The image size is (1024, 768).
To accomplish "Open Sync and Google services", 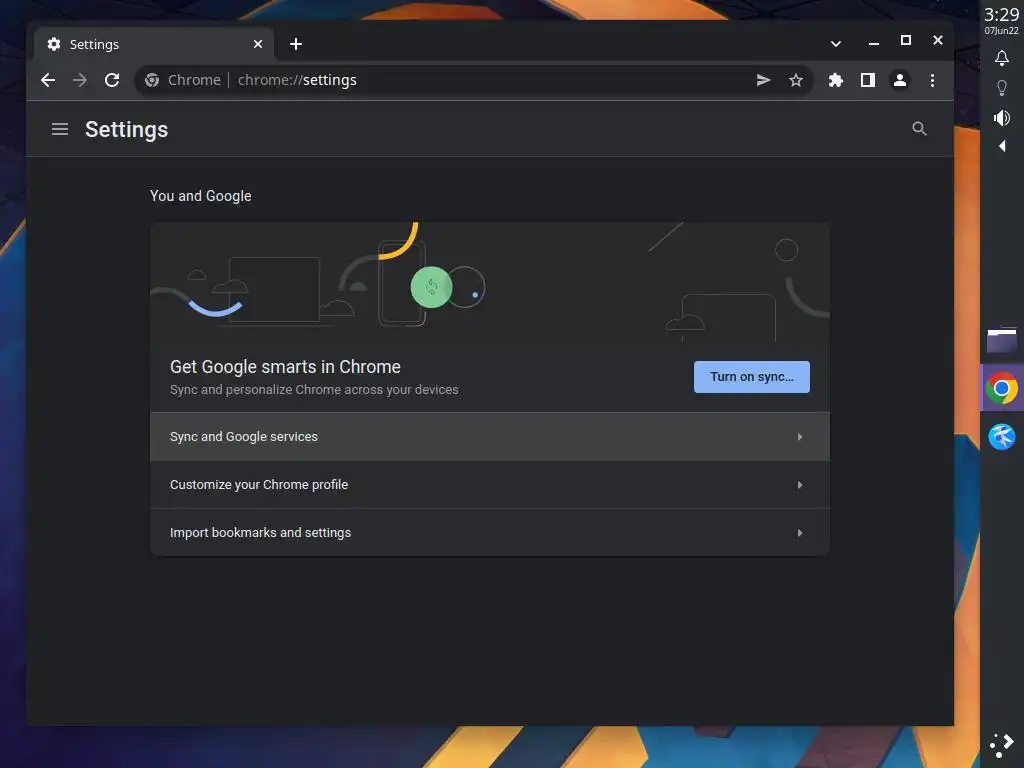I will coord(490,436).
